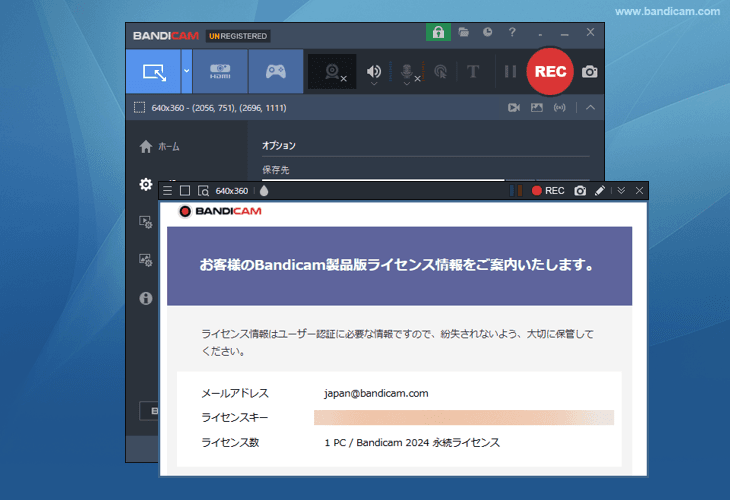The image size is (730, 500).
Task: Start recording from the small REC button
Action: pyautogui.click(x=548, y=190)
